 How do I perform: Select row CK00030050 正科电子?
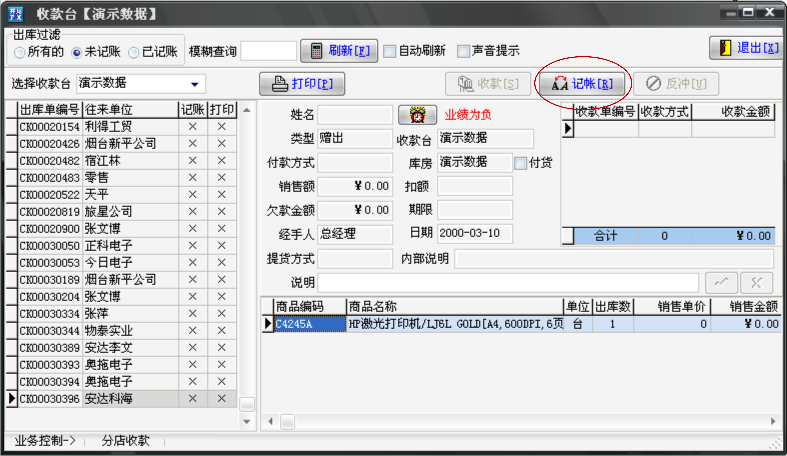tap(120, 246)
